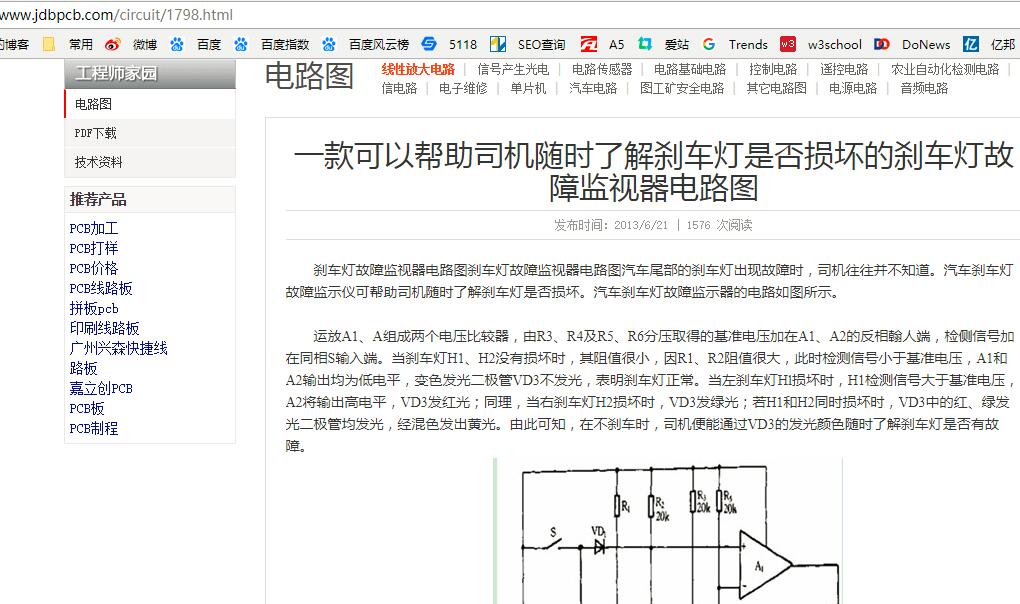1020x604 pixels.
Task: Open the 遥控电路 category
Action: (844, 70)
